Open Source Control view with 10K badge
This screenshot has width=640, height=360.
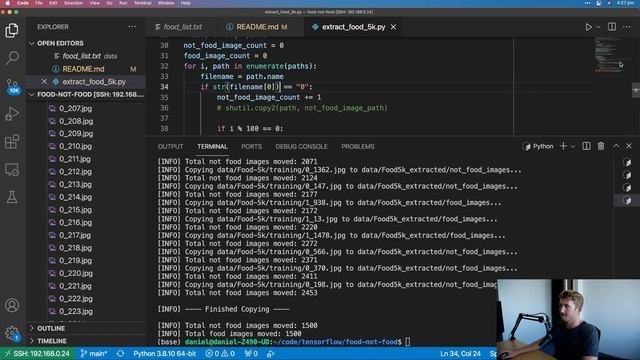[12, 86]
